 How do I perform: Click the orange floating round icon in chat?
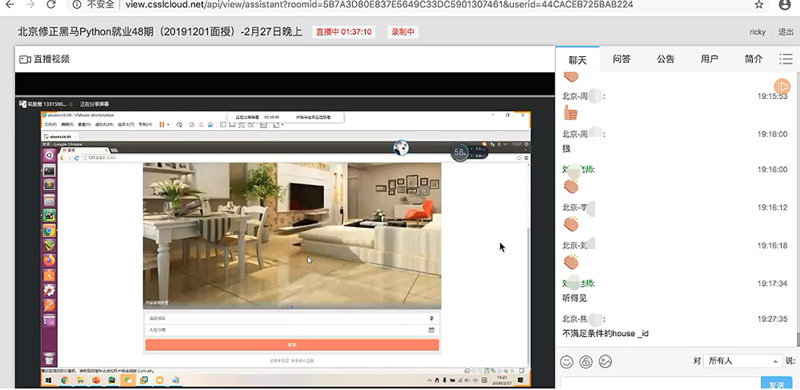pyautogui.click(x=782, y=86)
